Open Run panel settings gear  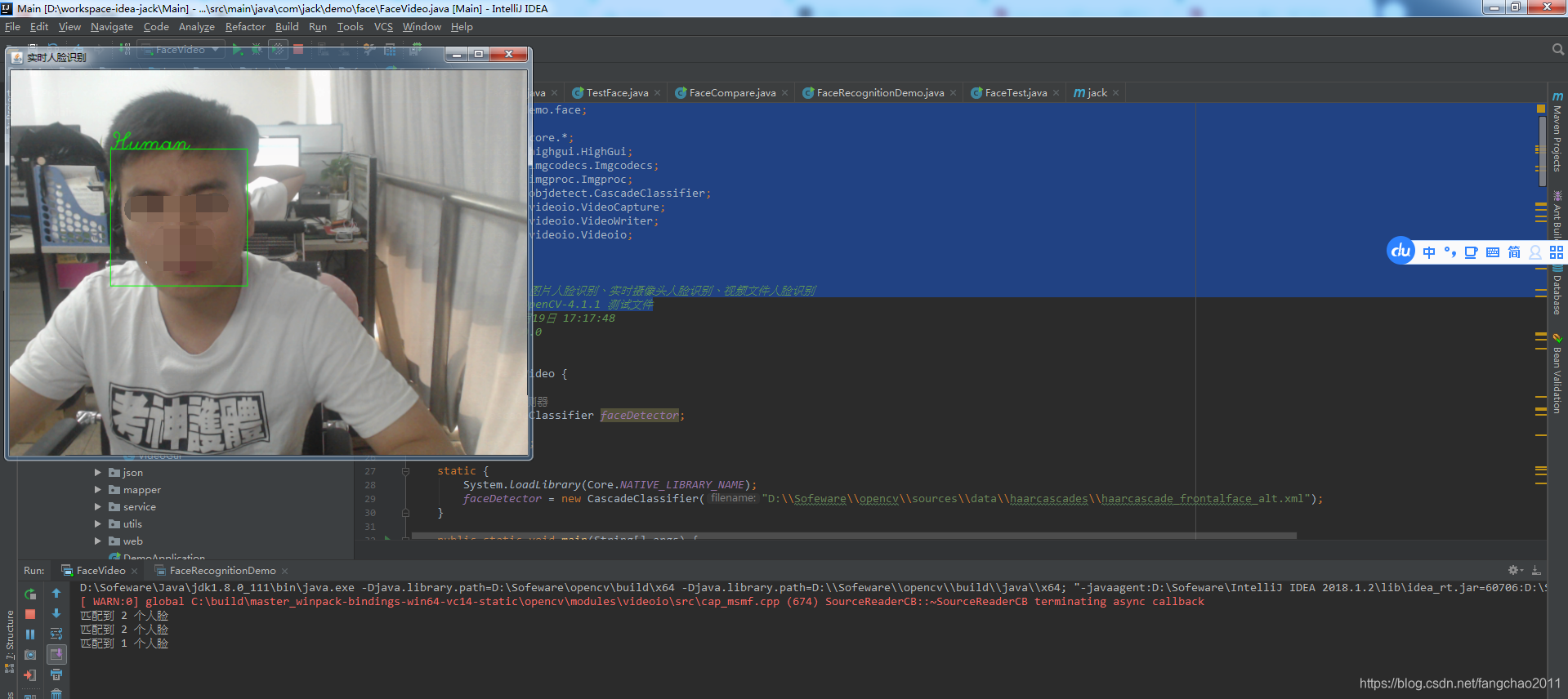coord(1514,570)
